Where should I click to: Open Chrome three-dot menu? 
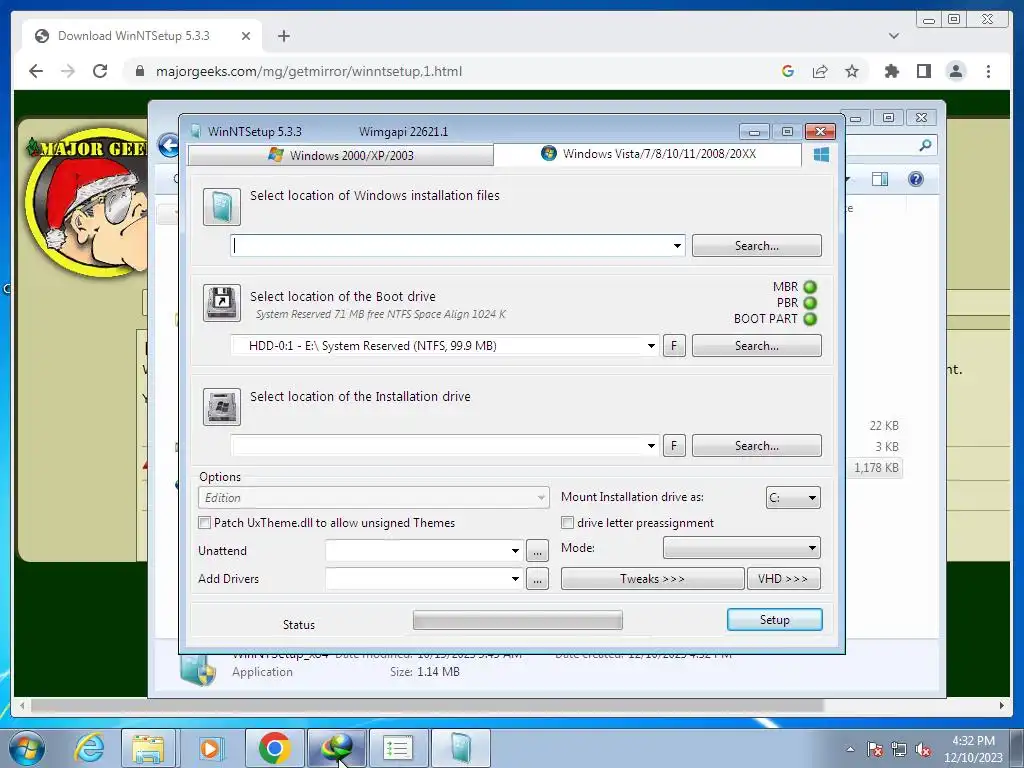pyautogui.click(x=988, y=71)
